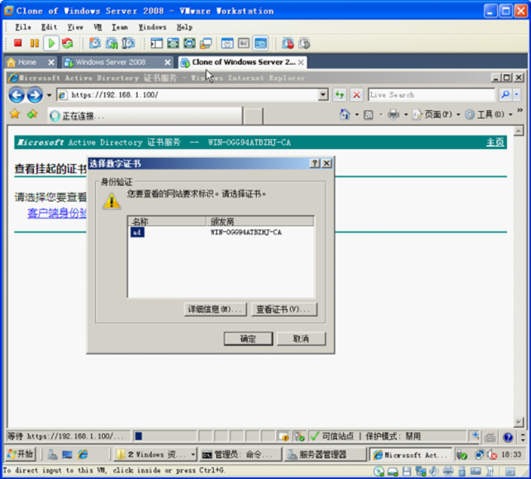The height and width of the screenshot is (479, 531).
Task: Click the 查看证书(V)... button
Action: 284,309
